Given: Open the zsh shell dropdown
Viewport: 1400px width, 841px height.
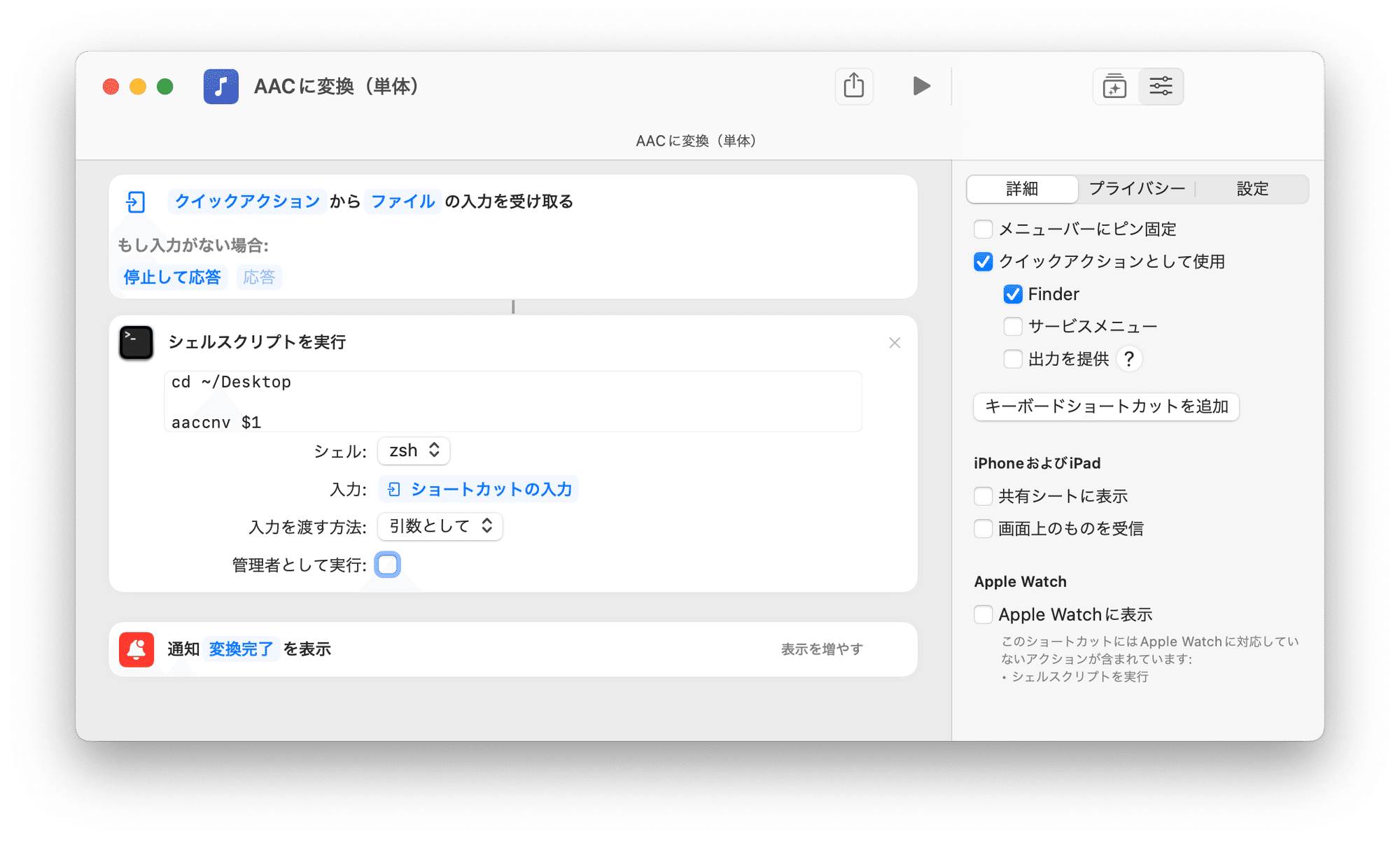Looking at the screenshot, I should point(413,450).
